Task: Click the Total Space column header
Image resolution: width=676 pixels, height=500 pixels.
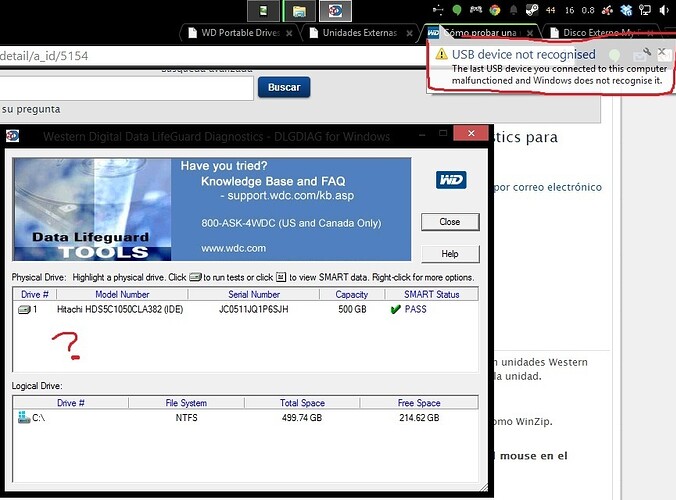Action: tap(302, 403)
